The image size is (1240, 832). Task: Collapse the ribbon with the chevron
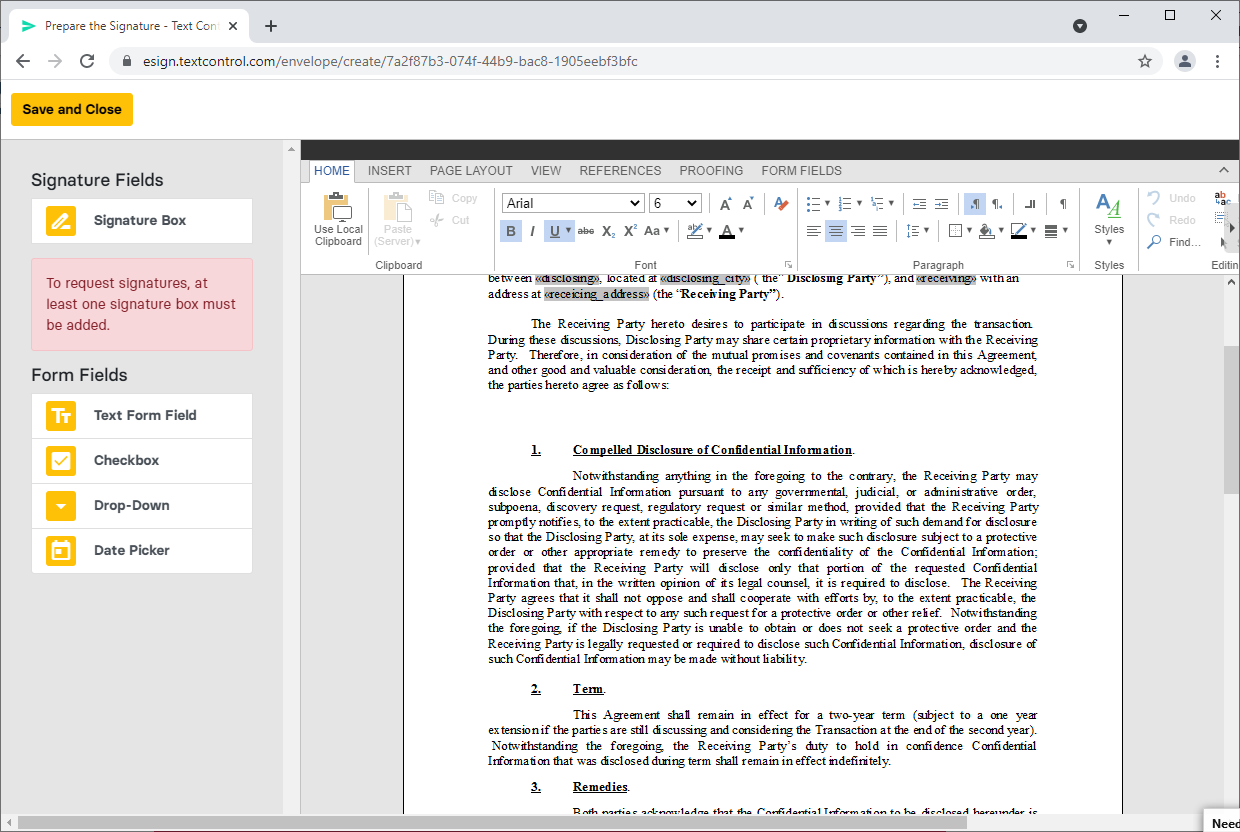(1224, 171)
